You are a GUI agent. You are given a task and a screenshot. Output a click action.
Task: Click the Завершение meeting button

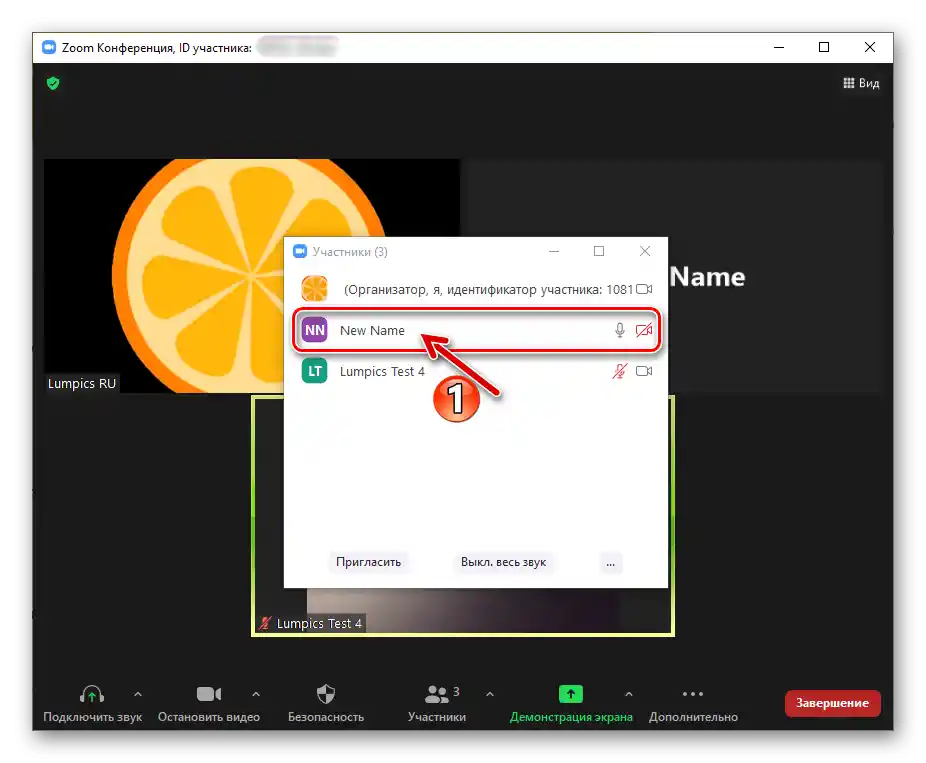[x=832, y=703]
